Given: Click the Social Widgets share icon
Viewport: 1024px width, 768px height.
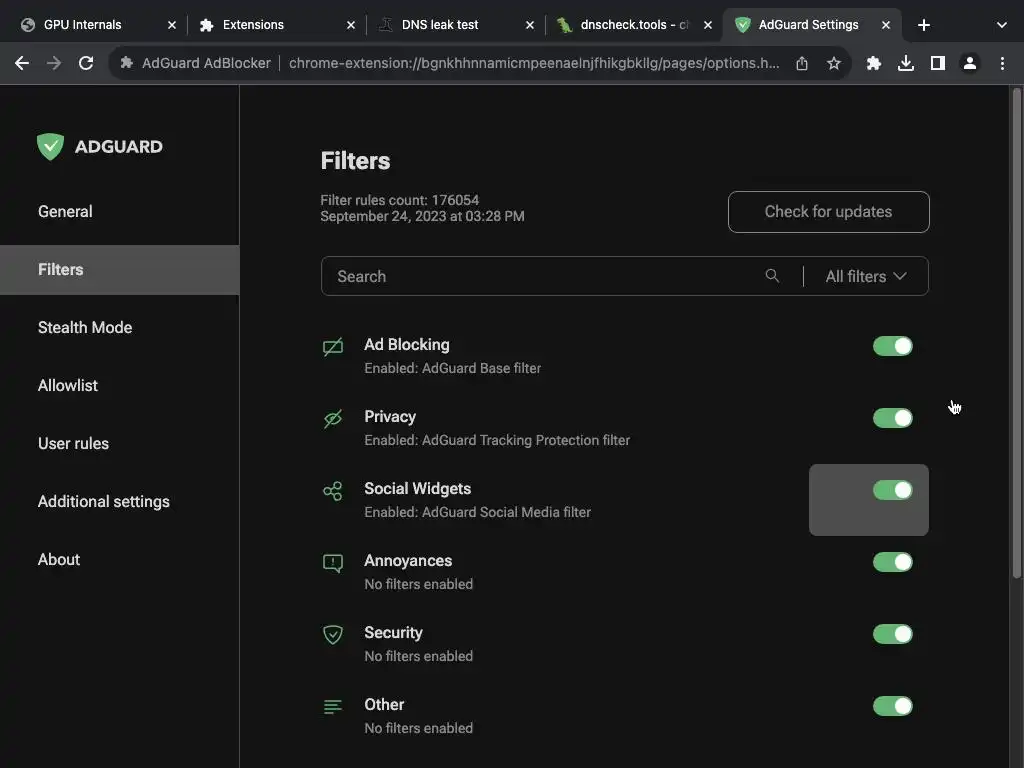Looking at the screenshot, I should pos(333,491).
